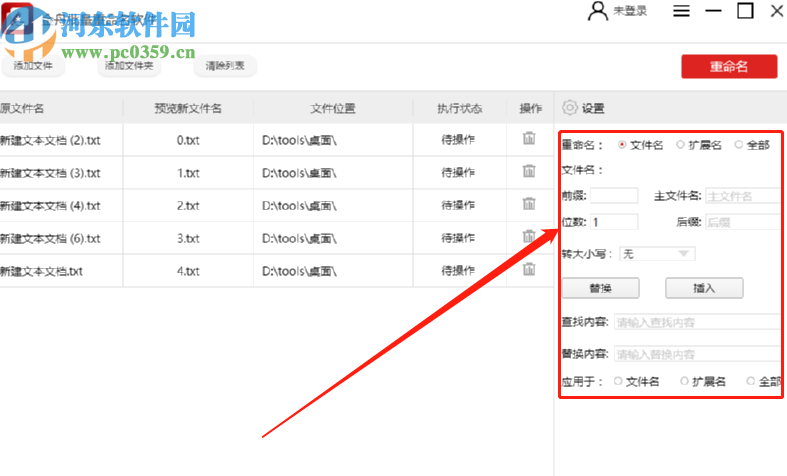Click preview name 1.txt
The height and width of the screenshot is (476, 787).
(x=188, y=173)
